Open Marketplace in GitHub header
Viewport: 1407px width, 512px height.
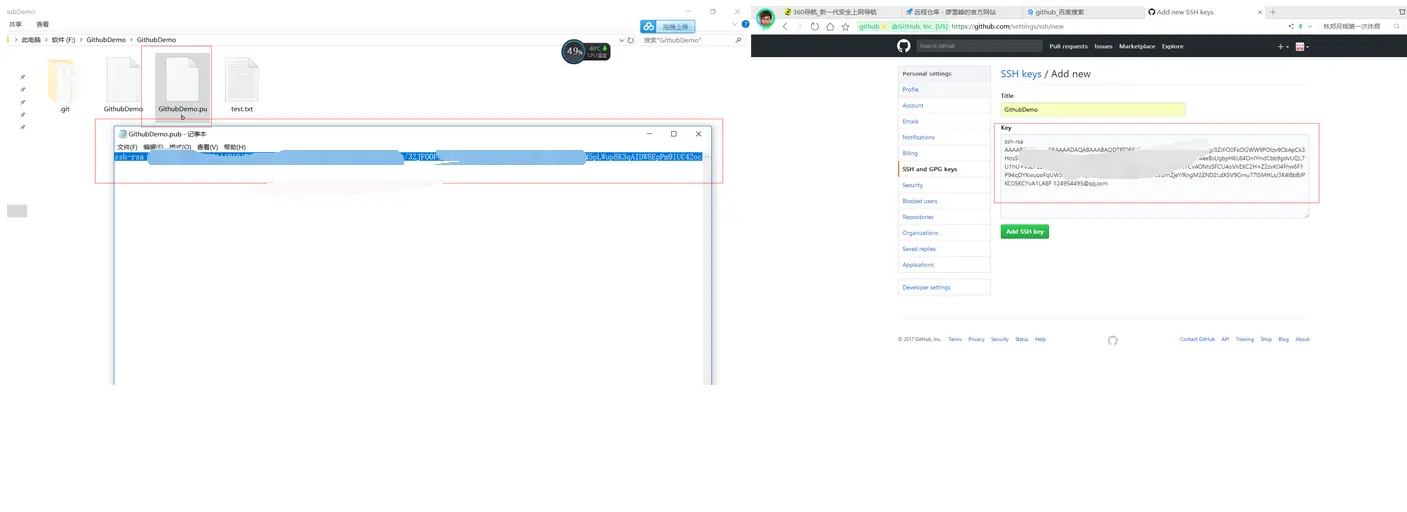pyautogui.click(x=1137, y=46)
